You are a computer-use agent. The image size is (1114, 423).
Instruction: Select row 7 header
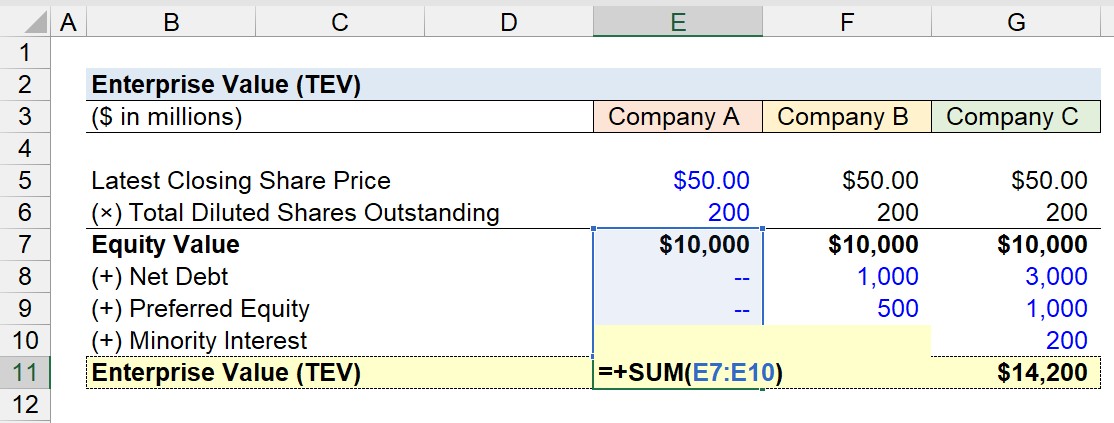point(25,245)
